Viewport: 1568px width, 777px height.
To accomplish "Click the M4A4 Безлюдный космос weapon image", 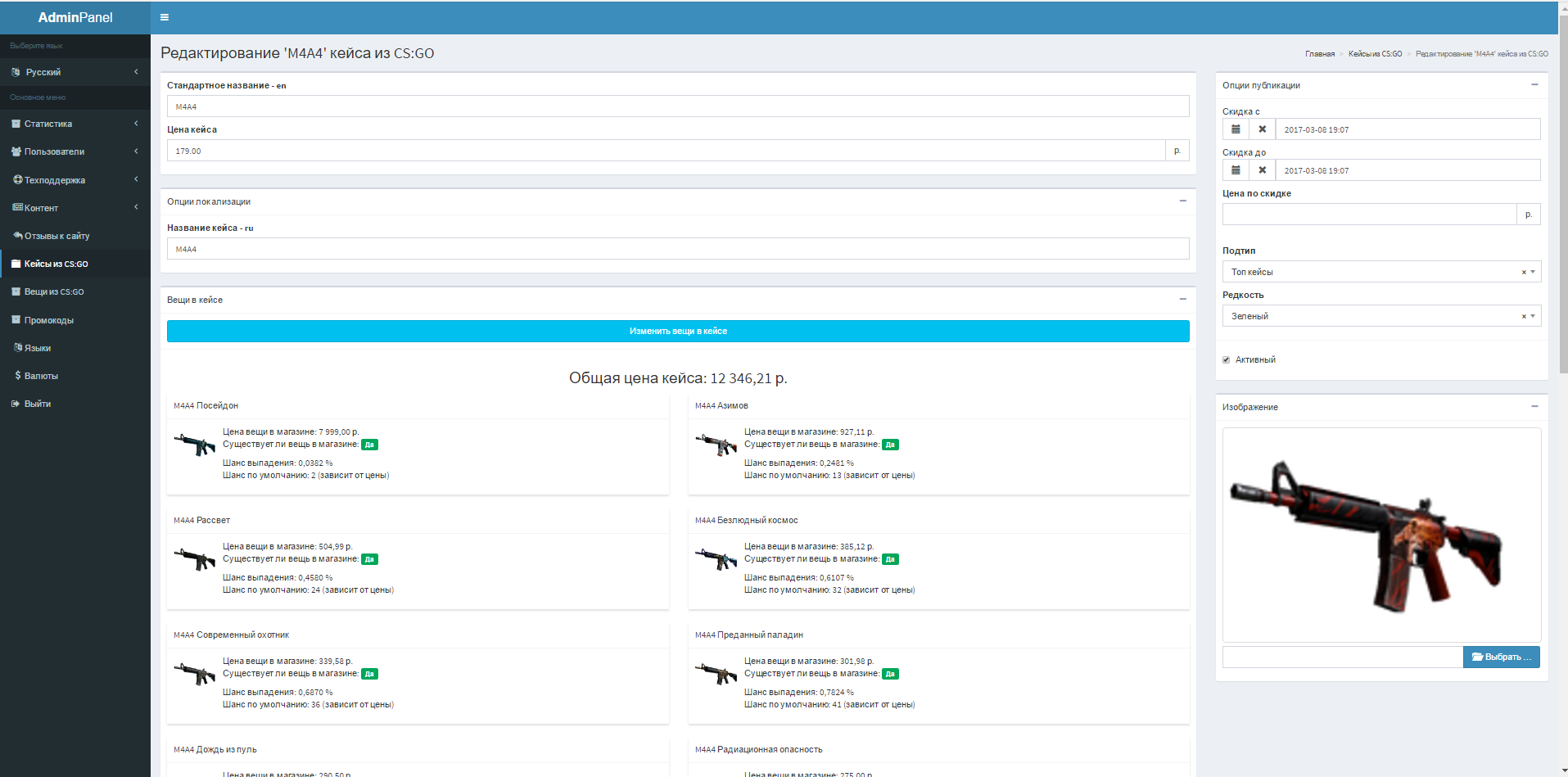I will coord(716,559).
